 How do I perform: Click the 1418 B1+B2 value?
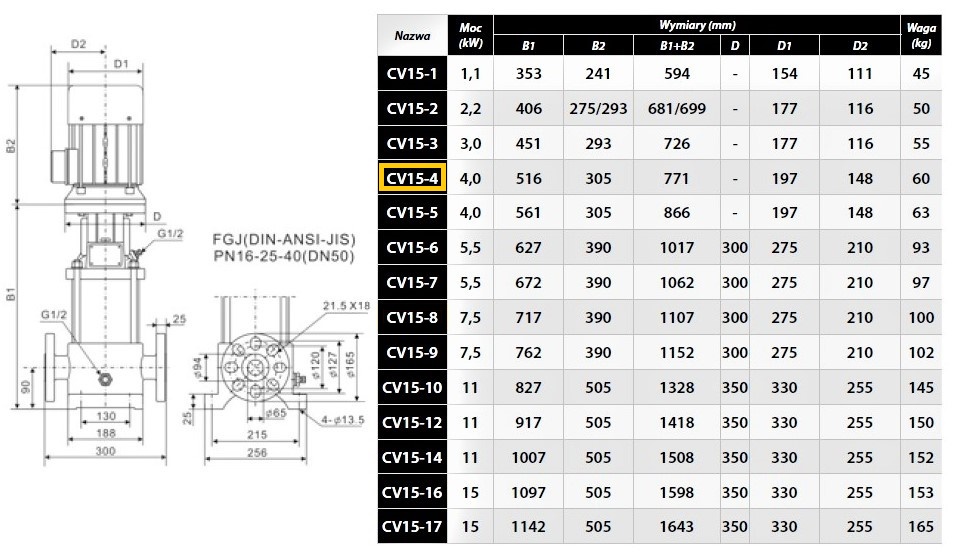[677, 422]
